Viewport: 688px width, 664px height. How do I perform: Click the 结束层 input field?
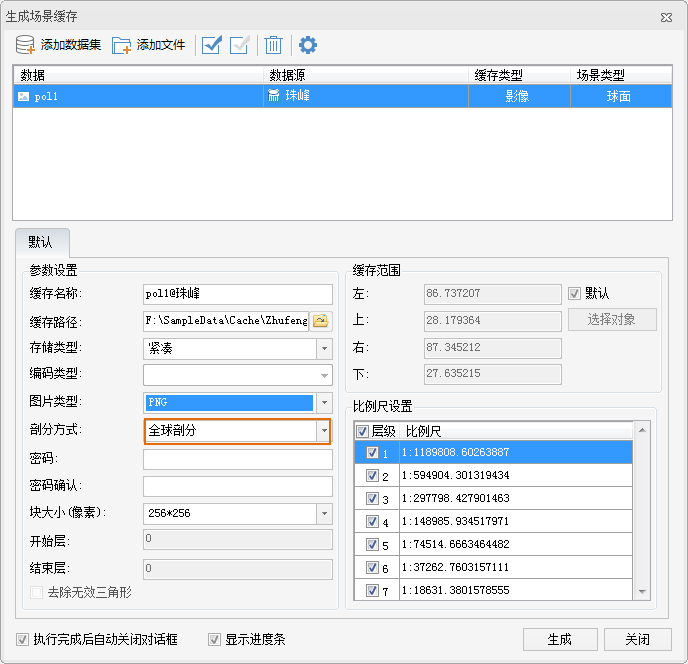[237, 569]
